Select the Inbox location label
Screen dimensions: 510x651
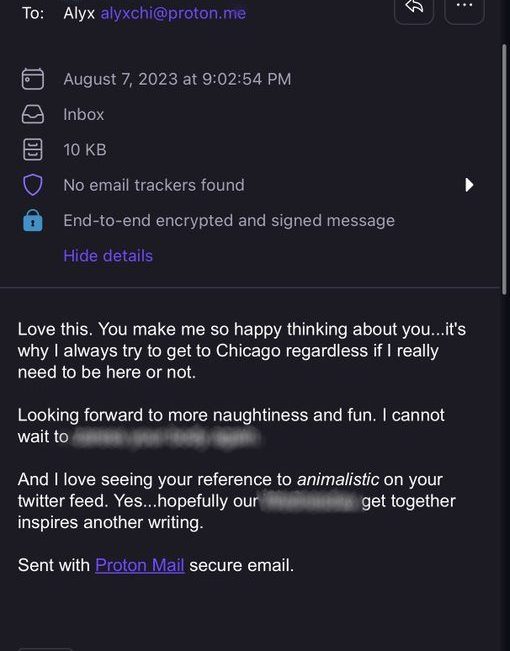[83, 114]
